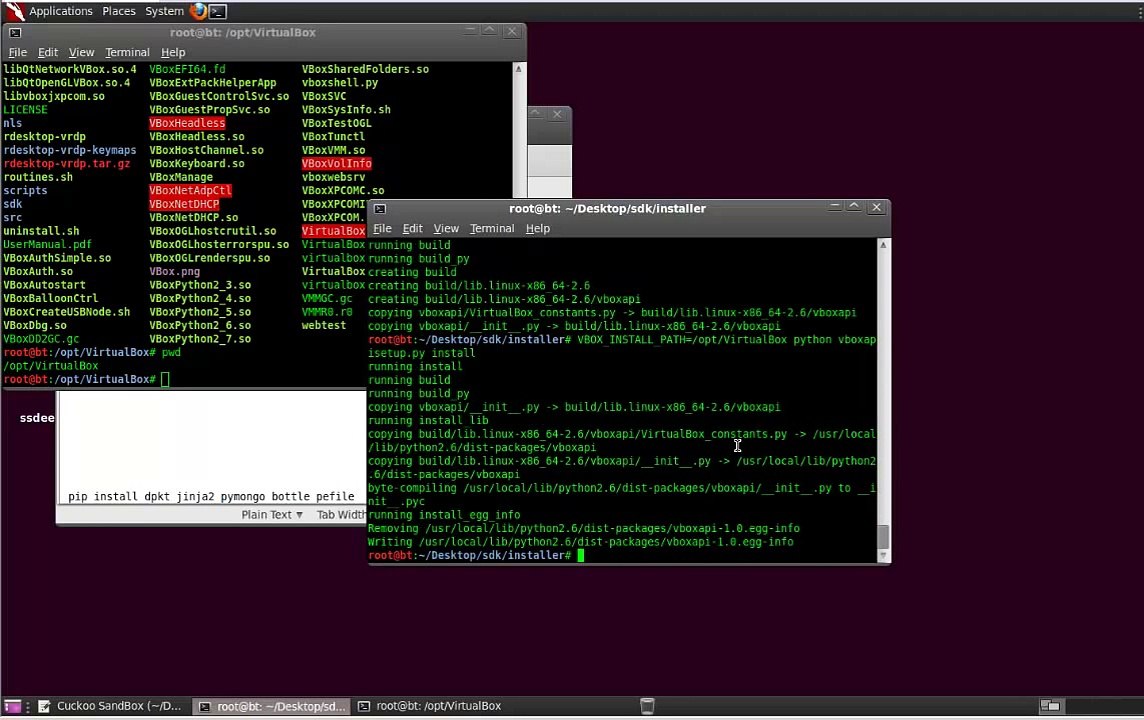Viewport: 1144px width, 720px height.
Task: Minimize the /opt/VirtualBox terminal window
Action: click(x=471, y=31)
